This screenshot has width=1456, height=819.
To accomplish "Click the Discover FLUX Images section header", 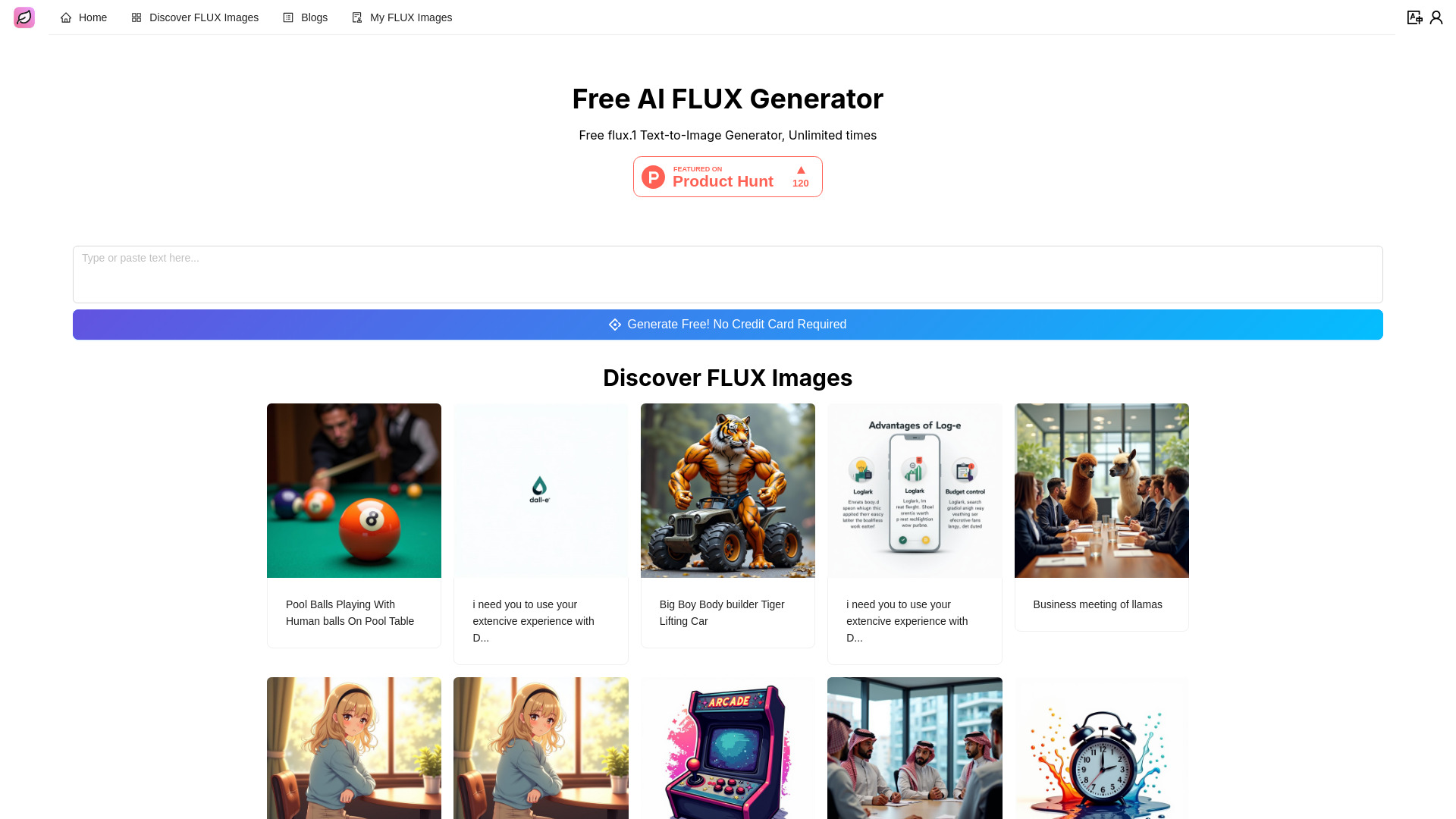I will click(x=728, y=378).
